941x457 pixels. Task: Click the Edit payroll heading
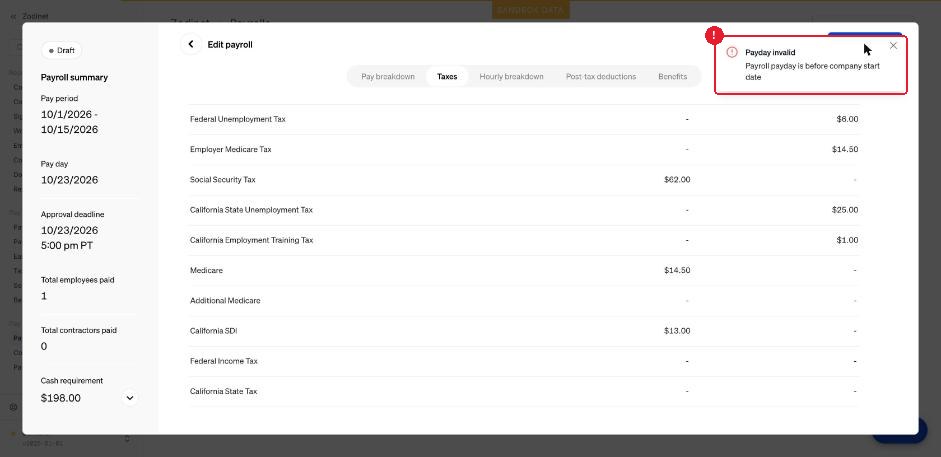[x=230, y=44]
